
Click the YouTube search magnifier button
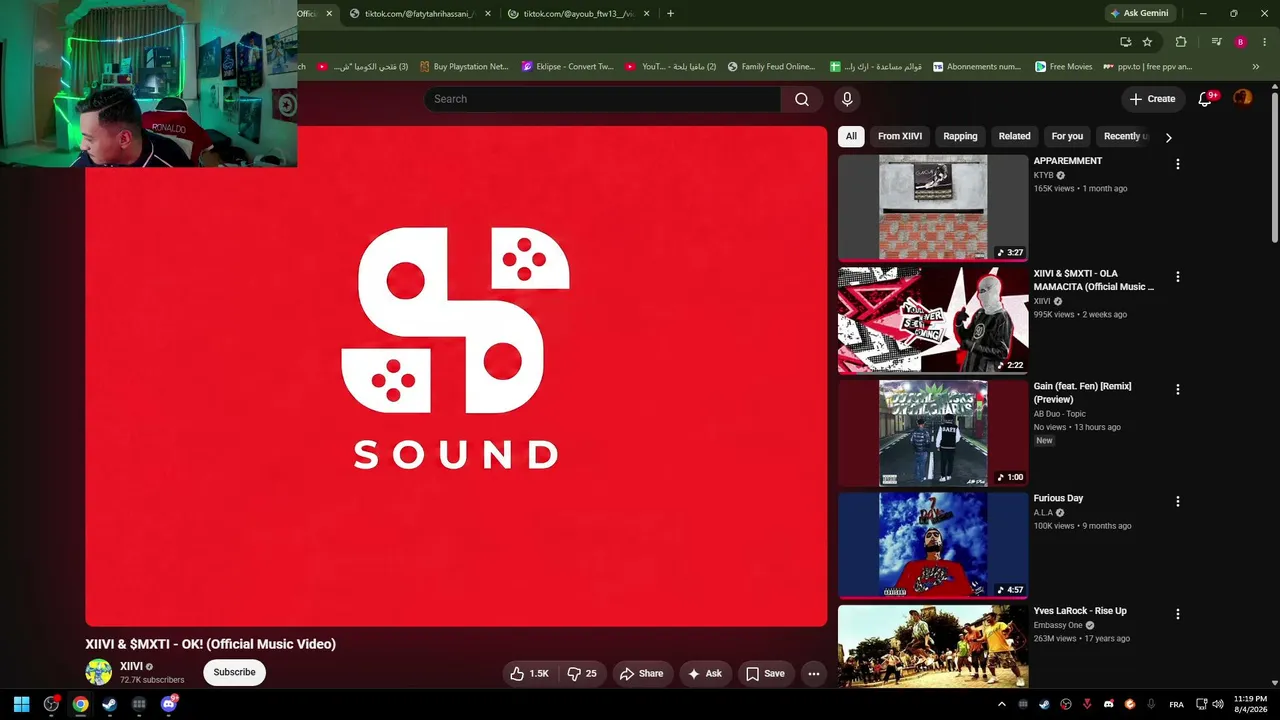click(802, 99)
